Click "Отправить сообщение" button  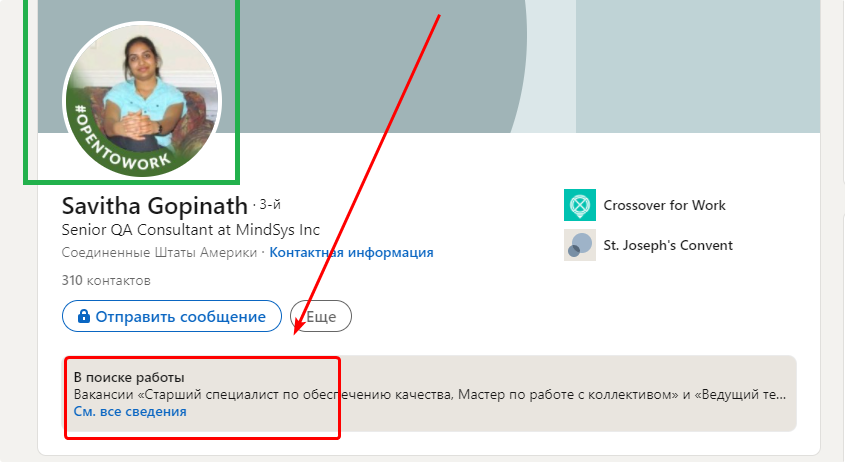172,316
